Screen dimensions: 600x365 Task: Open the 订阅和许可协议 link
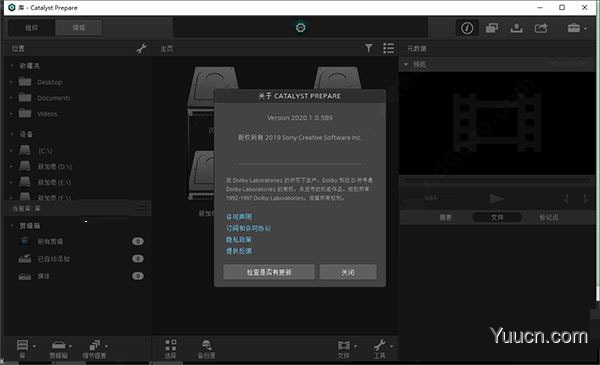point(248,228)
